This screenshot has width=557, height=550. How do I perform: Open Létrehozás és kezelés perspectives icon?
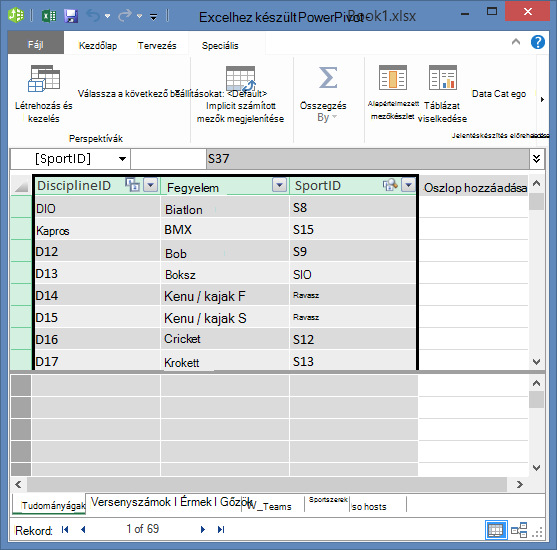click(44, 79)
